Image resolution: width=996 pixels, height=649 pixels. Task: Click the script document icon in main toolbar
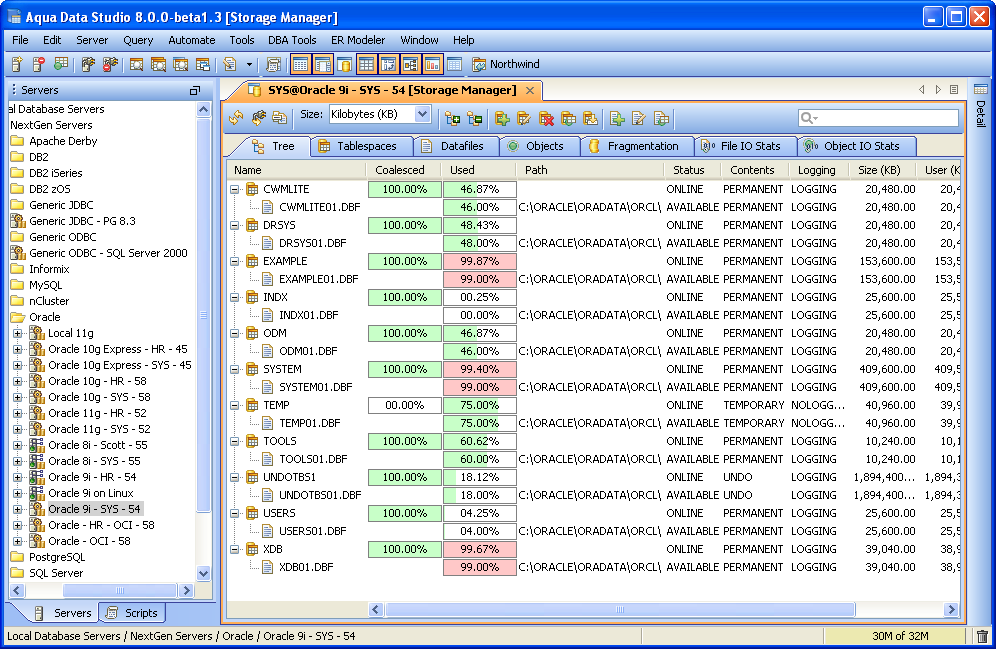230,64
